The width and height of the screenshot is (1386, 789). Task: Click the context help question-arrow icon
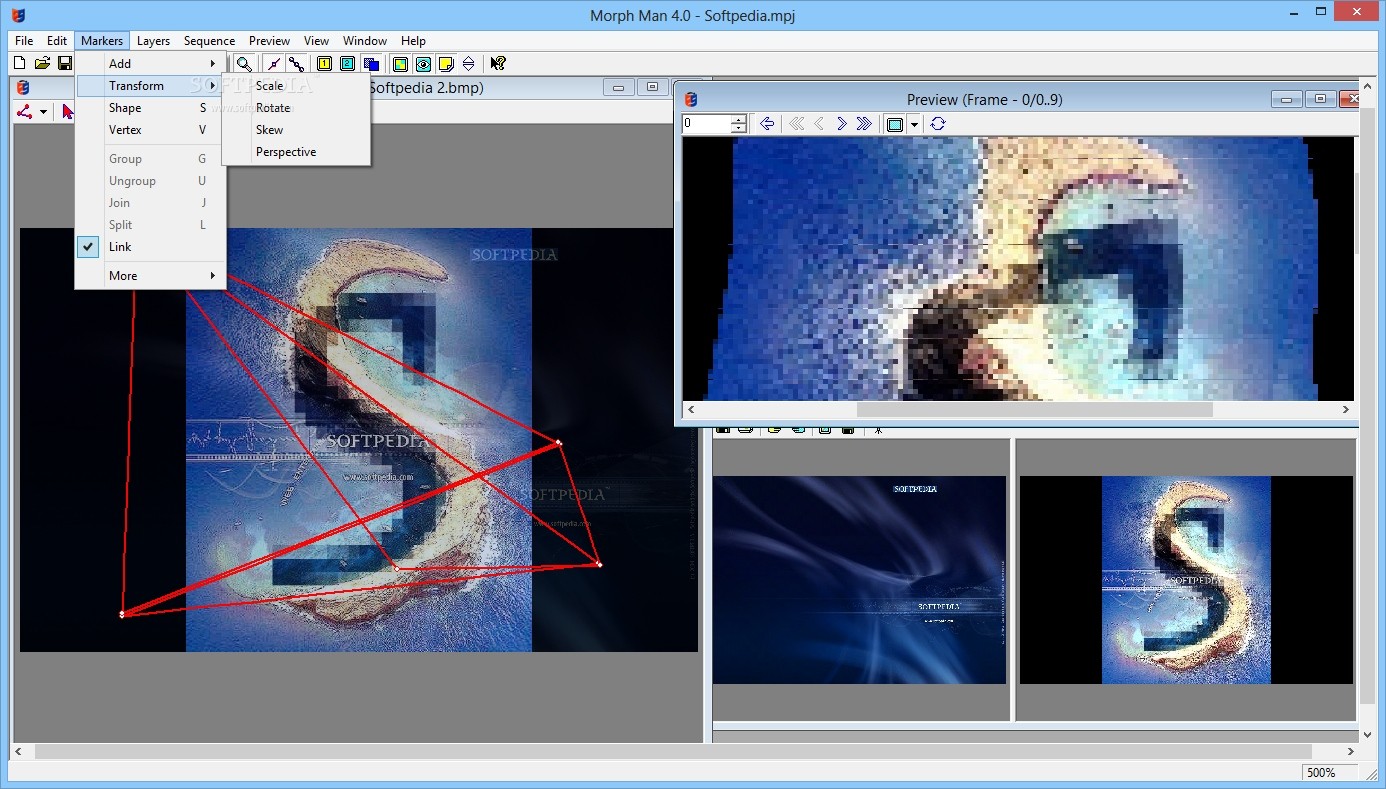[498, 64]
